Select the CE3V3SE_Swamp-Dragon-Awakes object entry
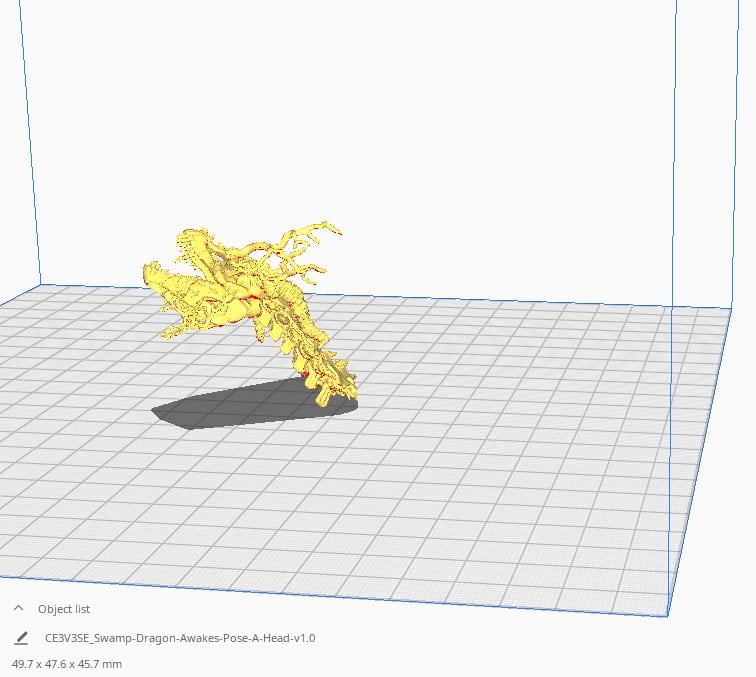The width and height of the screenshot is (756, 677). click(180, 638)
